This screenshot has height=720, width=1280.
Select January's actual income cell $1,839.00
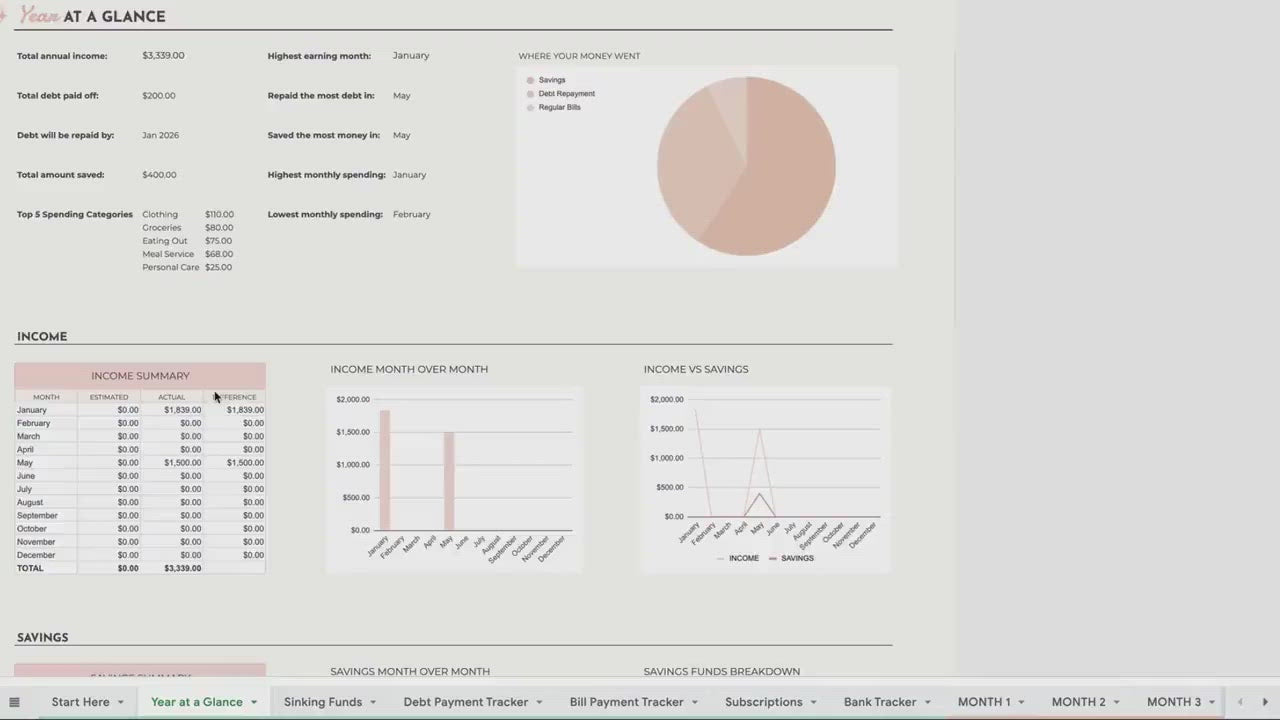click(x=182, y=410)
